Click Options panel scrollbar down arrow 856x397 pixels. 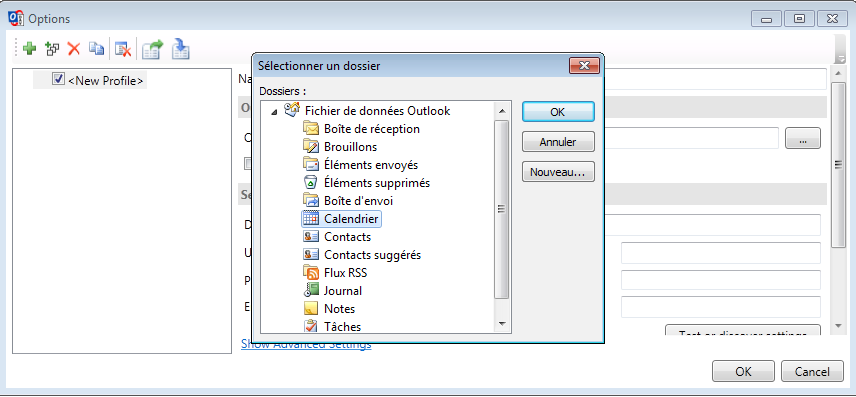click(839, 326)
